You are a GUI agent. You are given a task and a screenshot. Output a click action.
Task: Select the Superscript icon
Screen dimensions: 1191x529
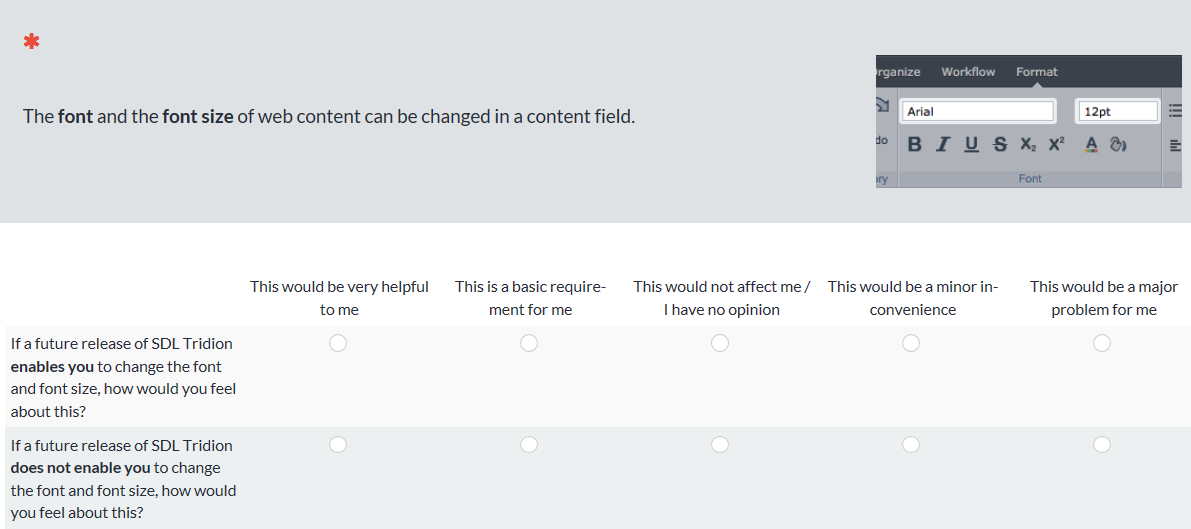coord(1057,144)
